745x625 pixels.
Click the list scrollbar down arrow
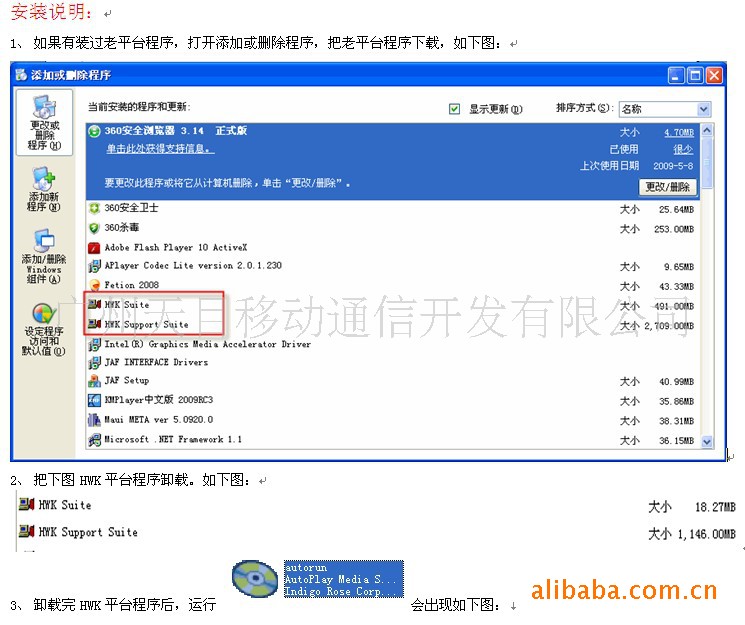click(x=707, y=442)
